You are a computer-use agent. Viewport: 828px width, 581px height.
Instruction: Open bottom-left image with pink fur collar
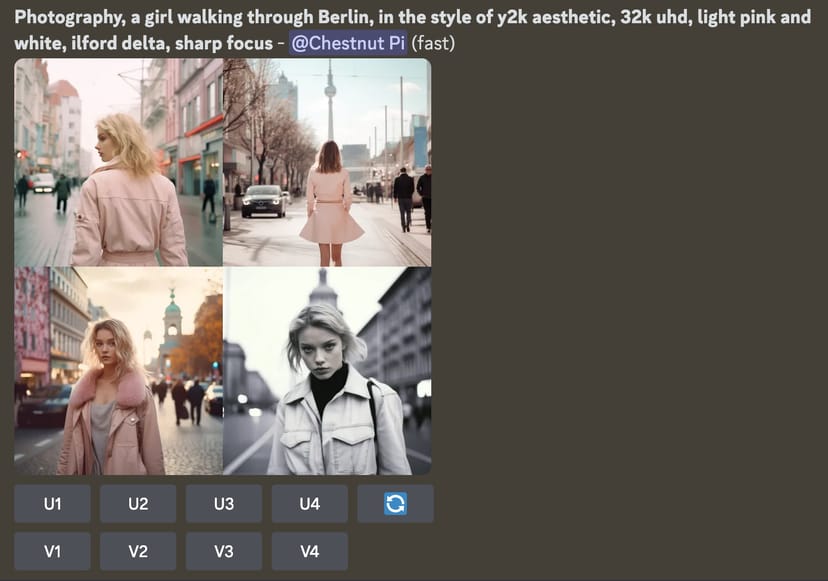[x=118, y=371]
